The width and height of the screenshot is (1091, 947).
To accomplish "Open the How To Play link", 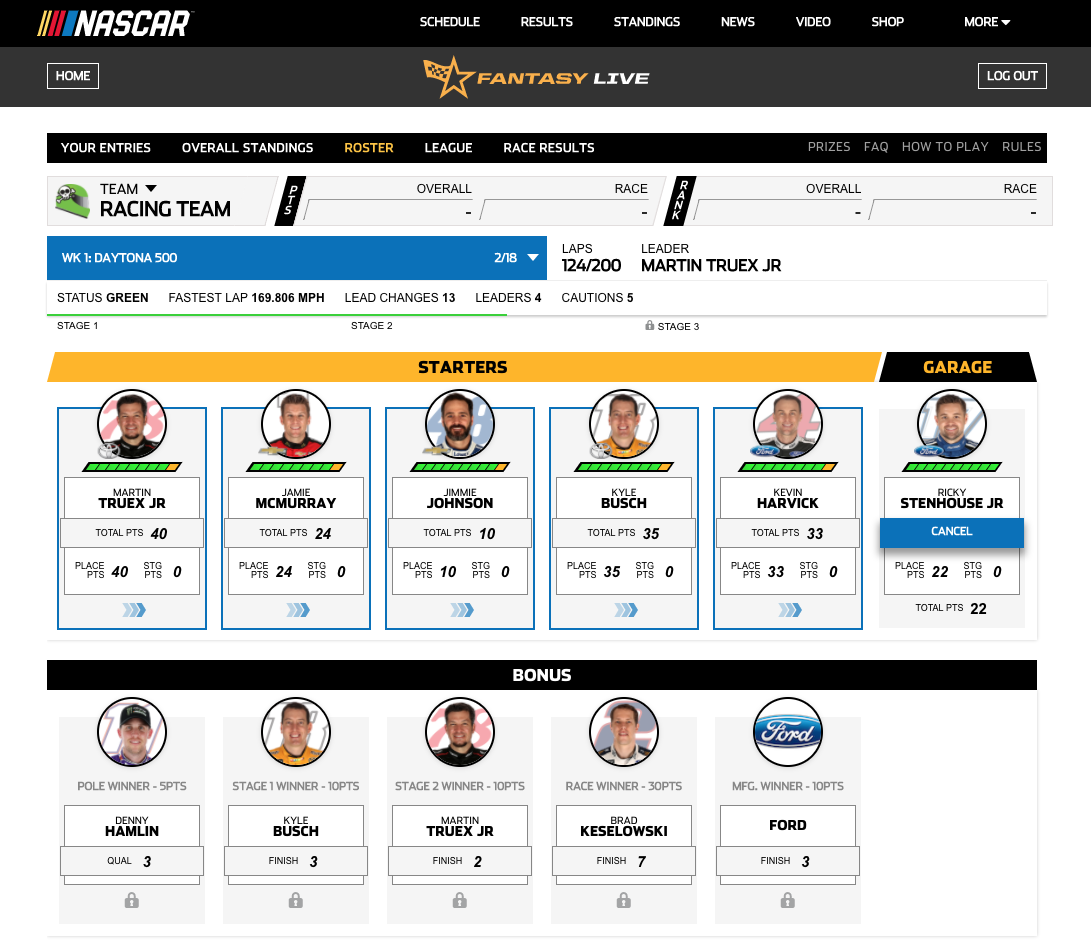I will (x=944, y=147).
